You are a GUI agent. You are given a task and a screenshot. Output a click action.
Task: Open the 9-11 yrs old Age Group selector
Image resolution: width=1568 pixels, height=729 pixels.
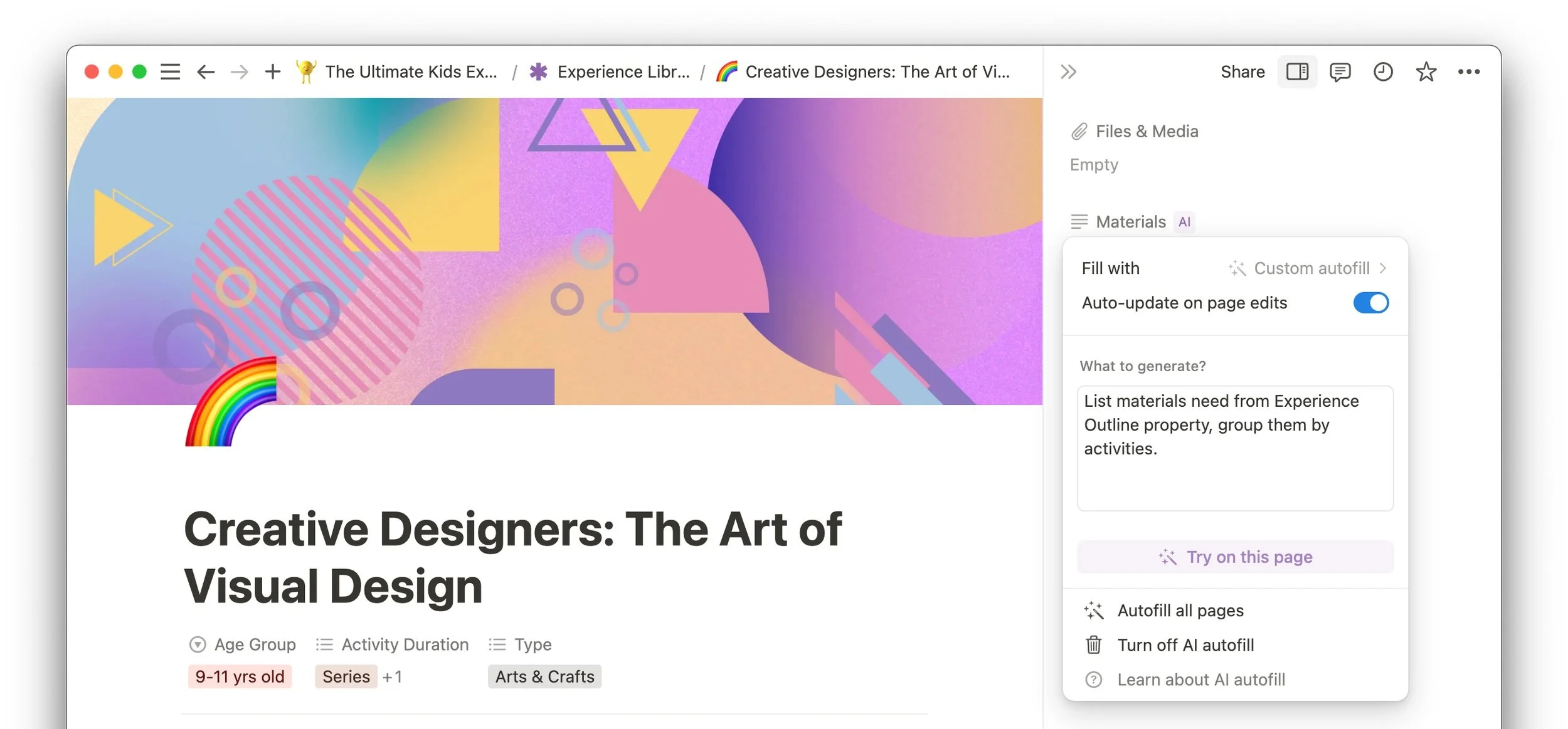point(240,676)
